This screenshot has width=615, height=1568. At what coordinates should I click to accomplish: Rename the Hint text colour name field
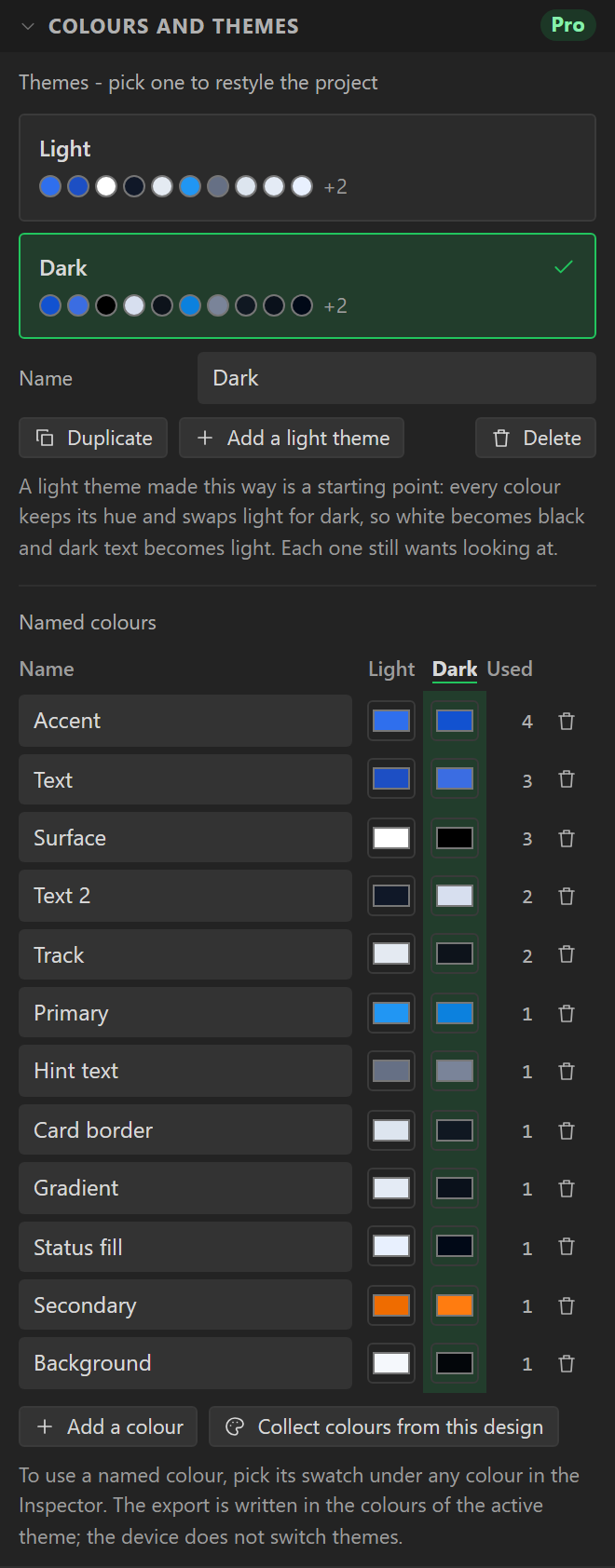point(185,1071)
